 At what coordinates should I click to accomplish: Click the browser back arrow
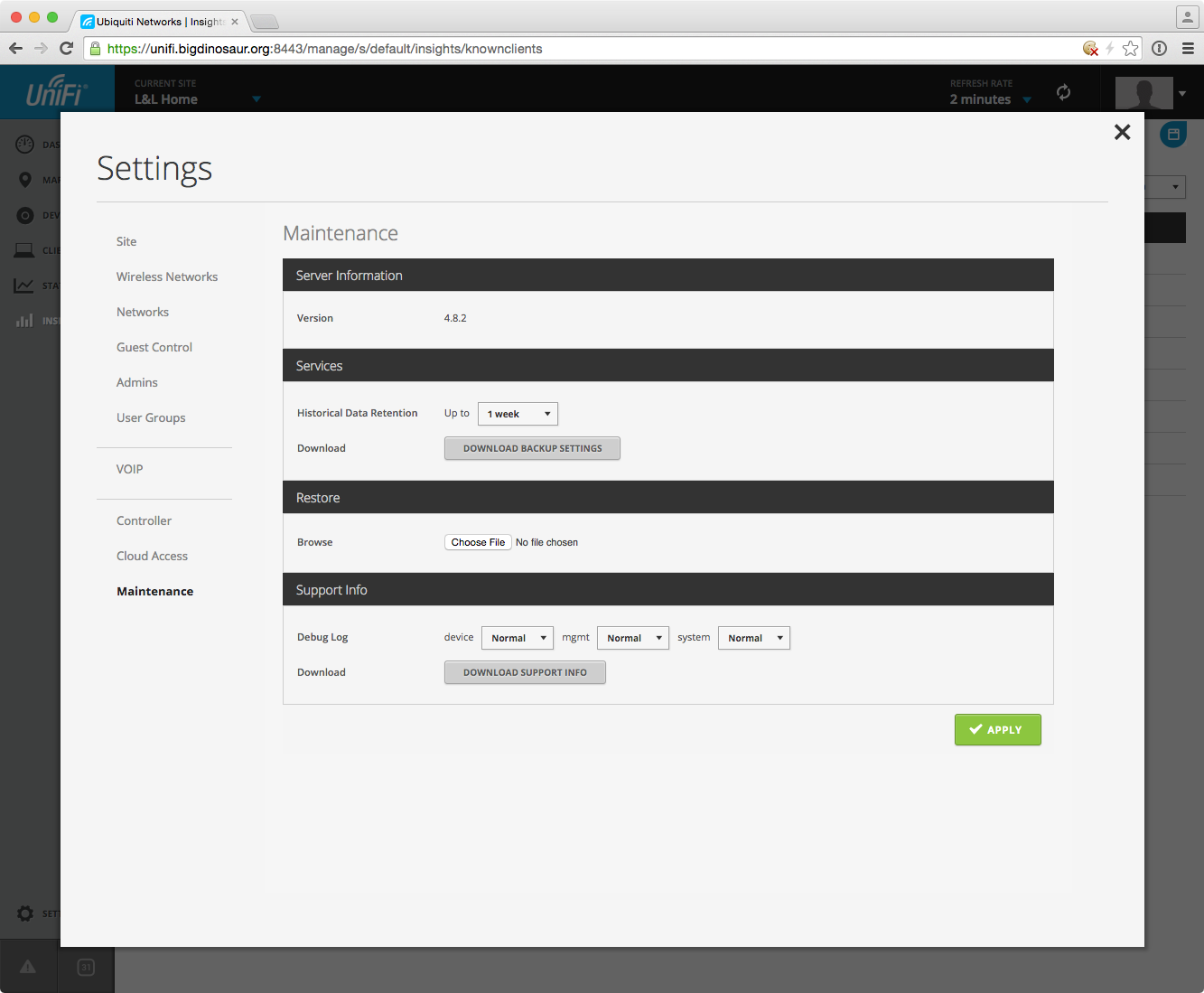tap(15, 49)
